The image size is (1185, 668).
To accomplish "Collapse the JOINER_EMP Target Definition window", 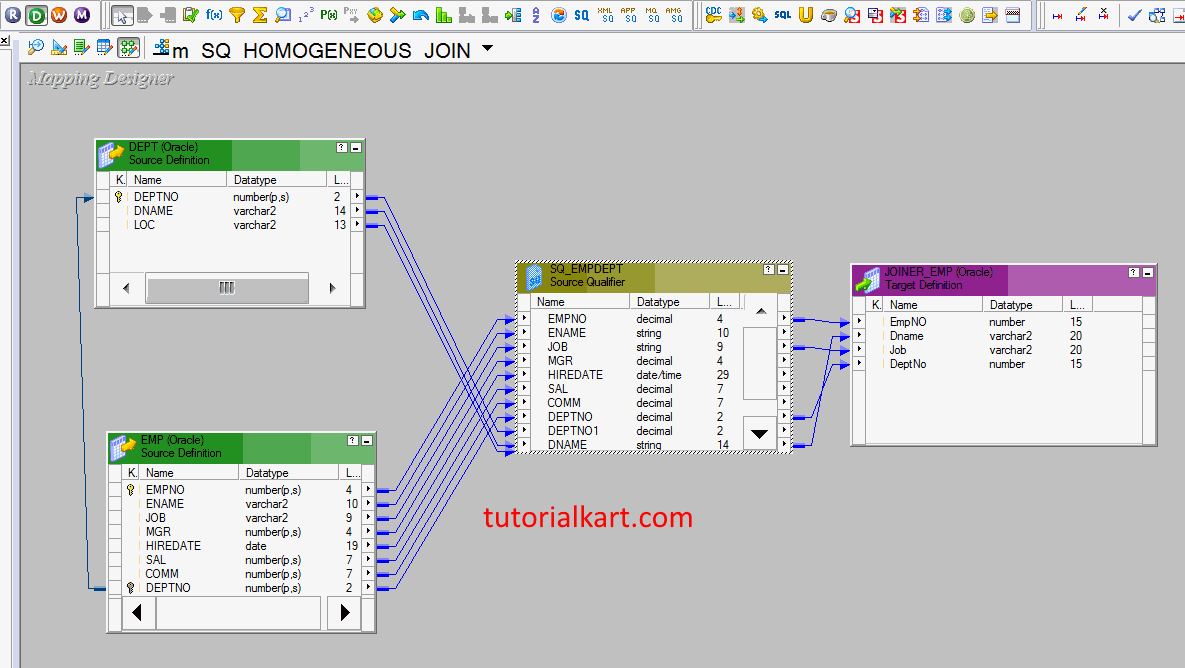I will [1146, 270].
